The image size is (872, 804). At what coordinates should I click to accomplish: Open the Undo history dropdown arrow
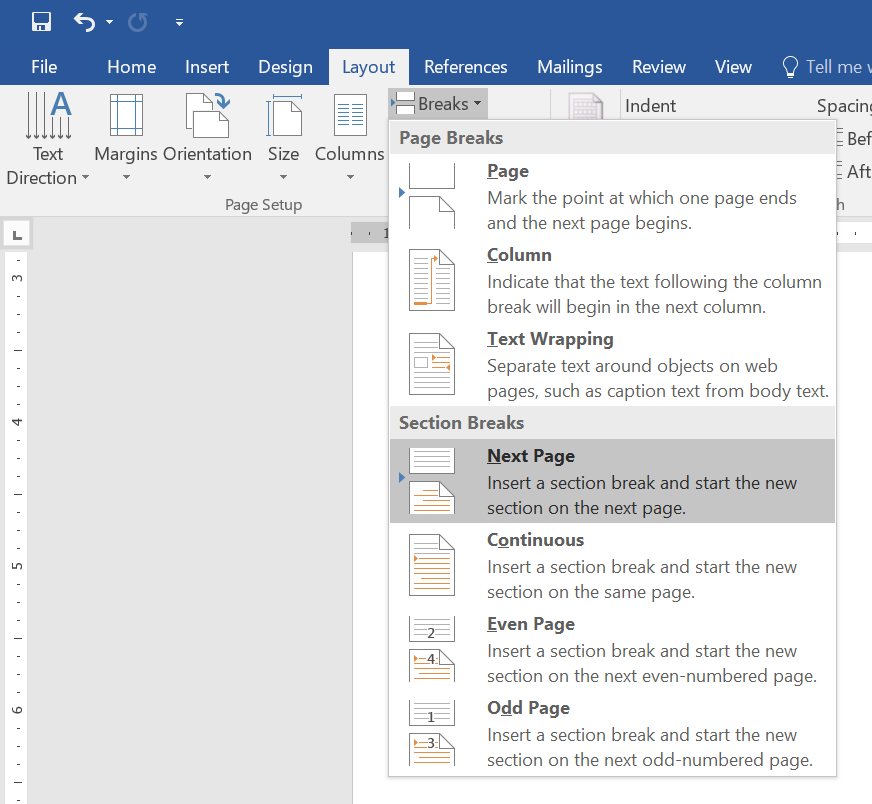tap(109, 22)
